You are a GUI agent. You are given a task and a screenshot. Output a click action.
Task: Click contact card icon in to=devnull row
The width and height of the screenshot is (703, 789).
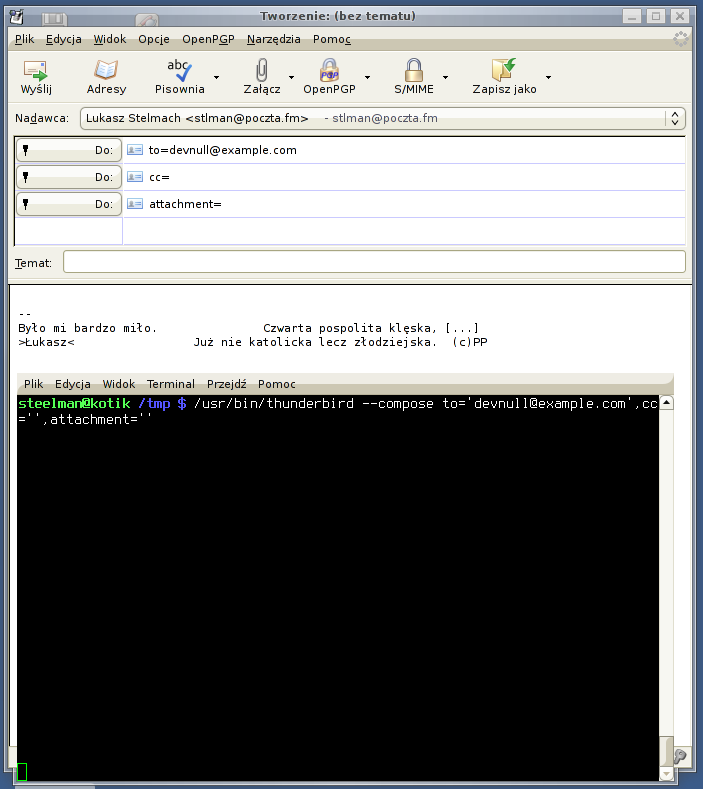pyautogui.click(x=134, y=149)
